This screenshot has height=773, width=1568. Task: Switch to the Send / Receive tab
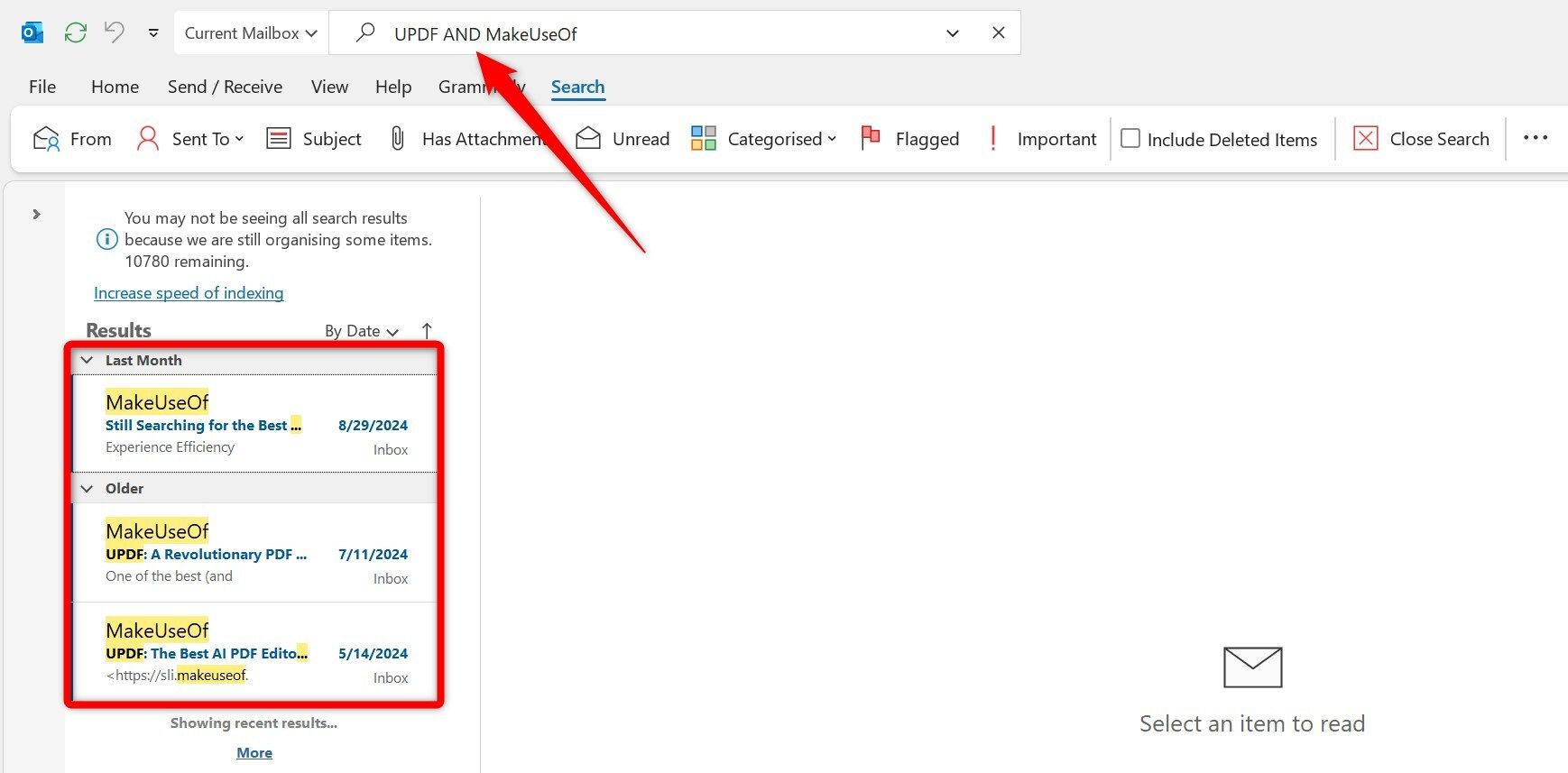(x=225, y=87)
